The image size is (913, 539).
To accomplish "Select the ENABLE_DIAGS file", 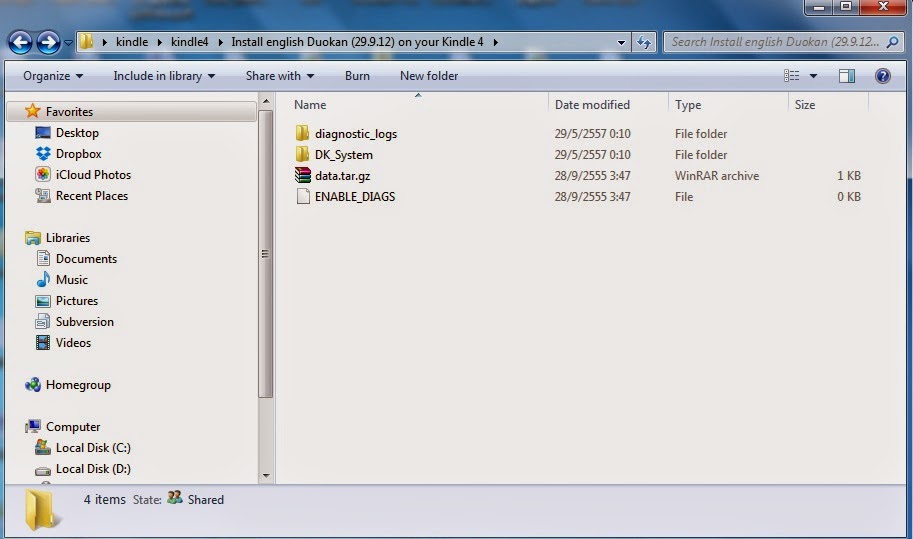I will 354,197.
